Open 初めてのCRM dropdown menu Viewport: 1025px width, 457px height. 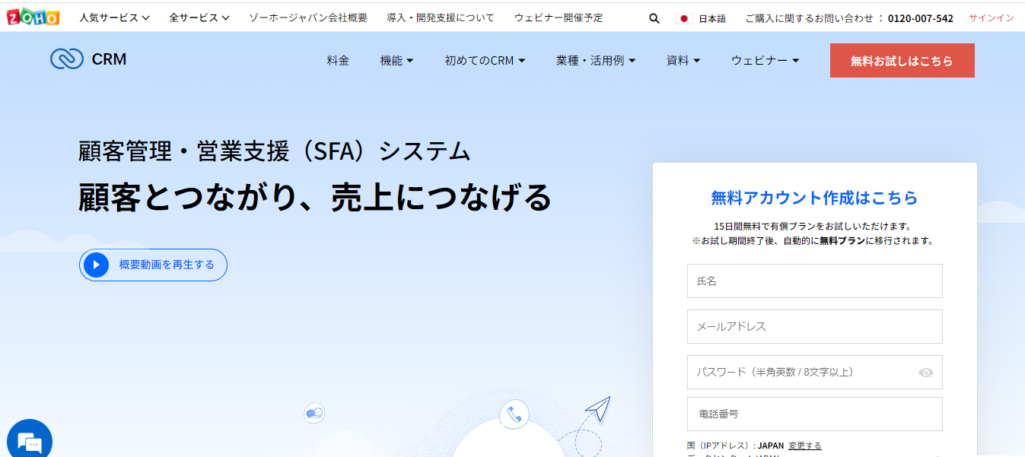(485, 61)
